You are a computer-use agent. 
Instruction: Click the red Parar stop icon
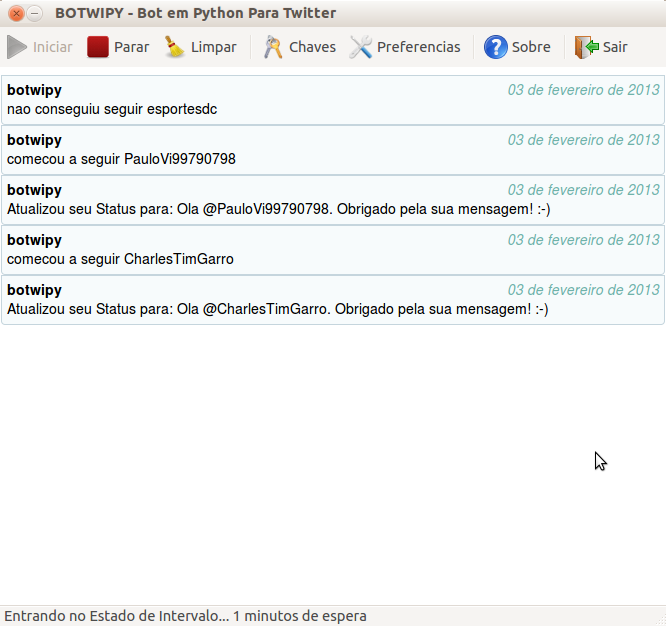tap(98, 47)
